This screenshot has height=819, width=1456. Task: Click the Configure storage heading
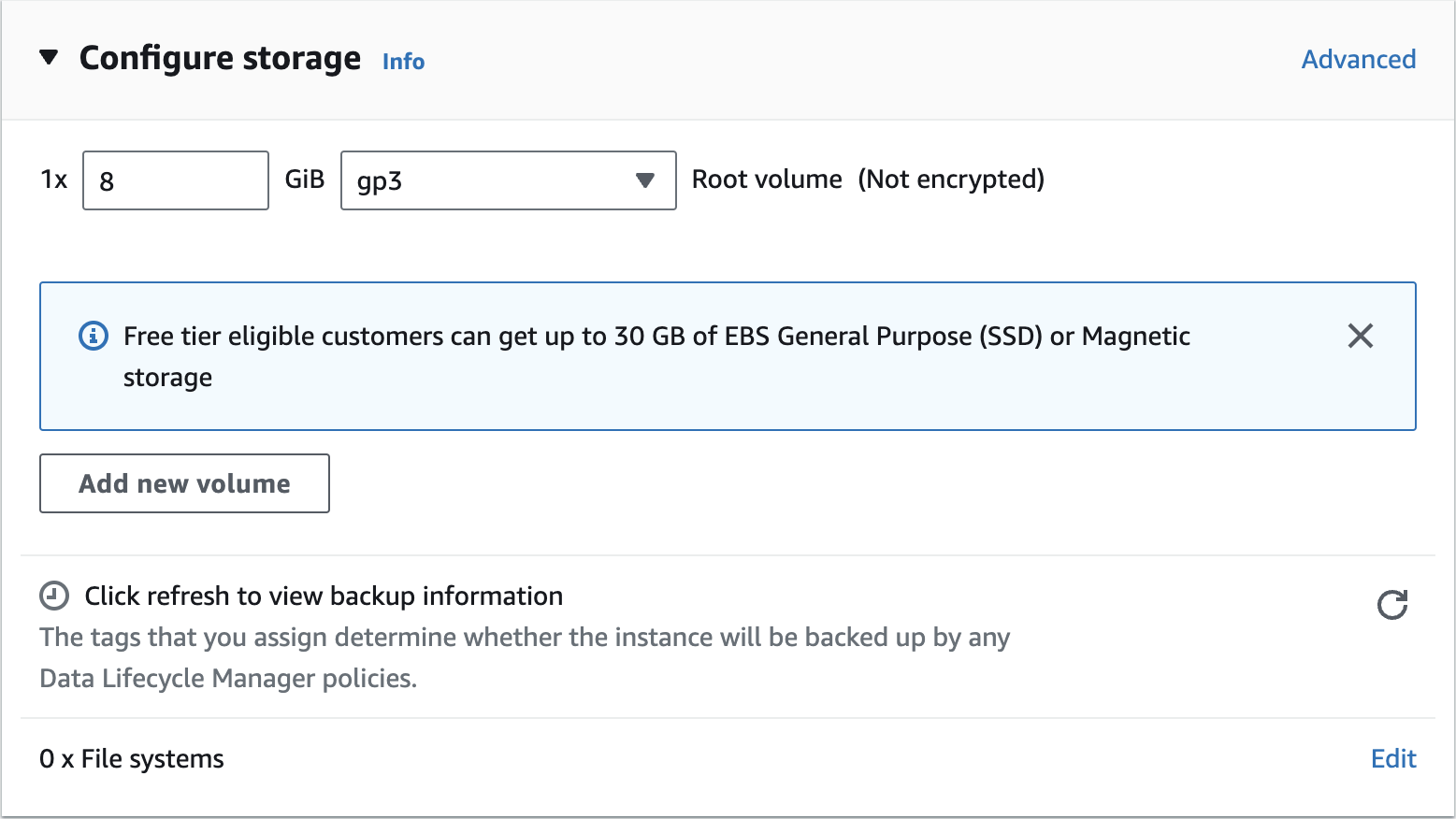[220, 58]
